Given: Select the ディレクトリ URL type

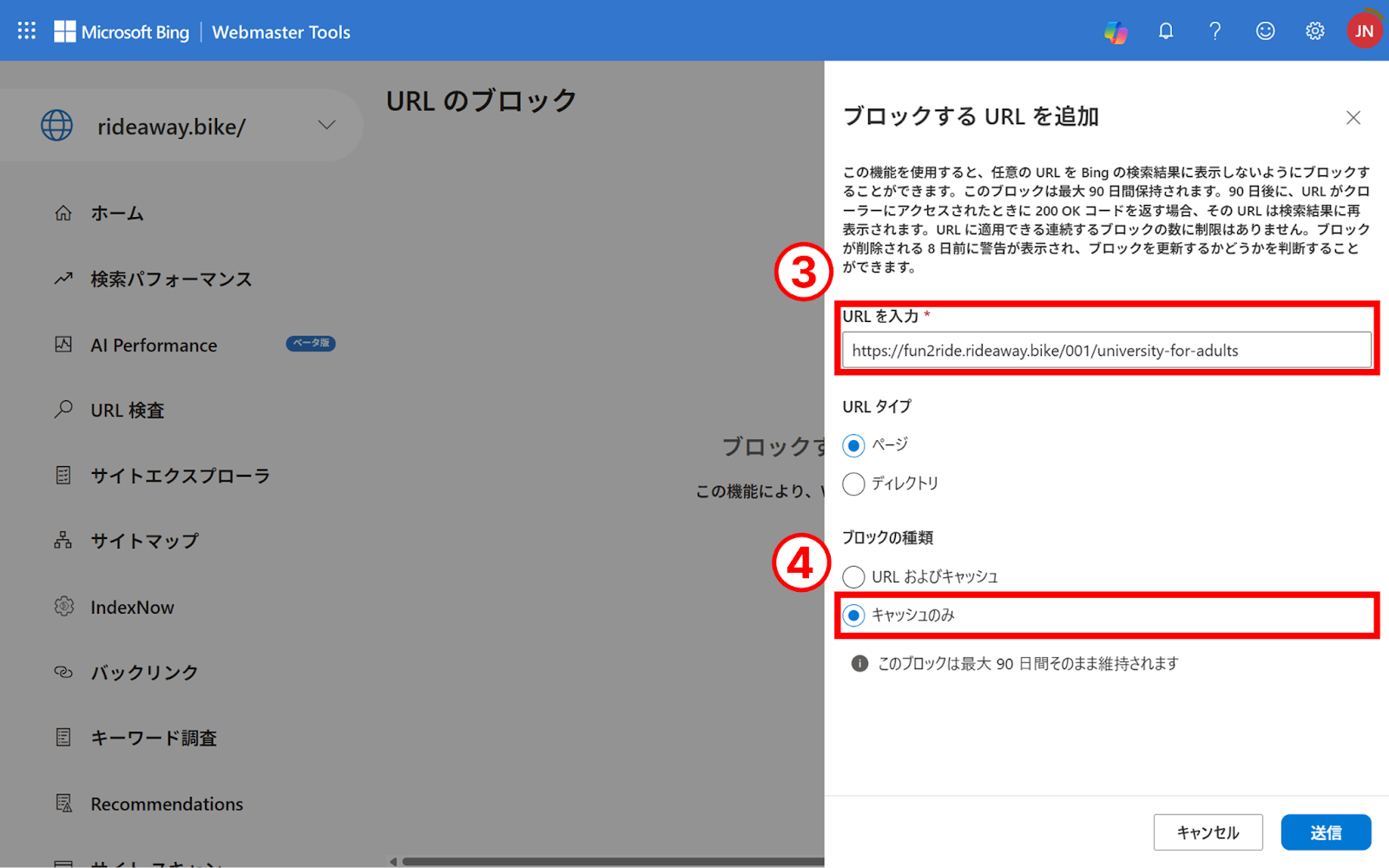Looking at the screenshot, I should pos(853,483).
